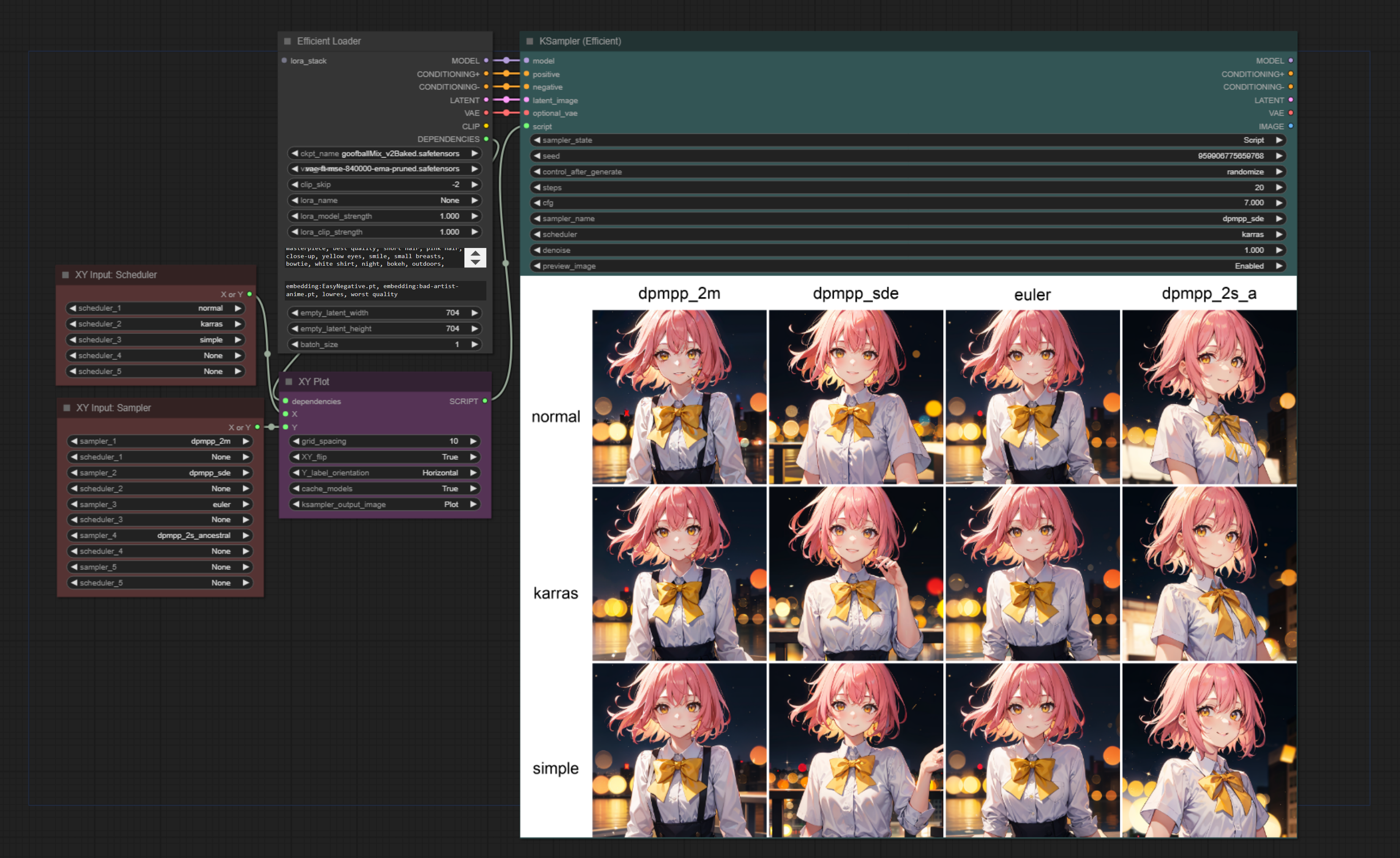Decrease clip_skip with left arrow

294,185
